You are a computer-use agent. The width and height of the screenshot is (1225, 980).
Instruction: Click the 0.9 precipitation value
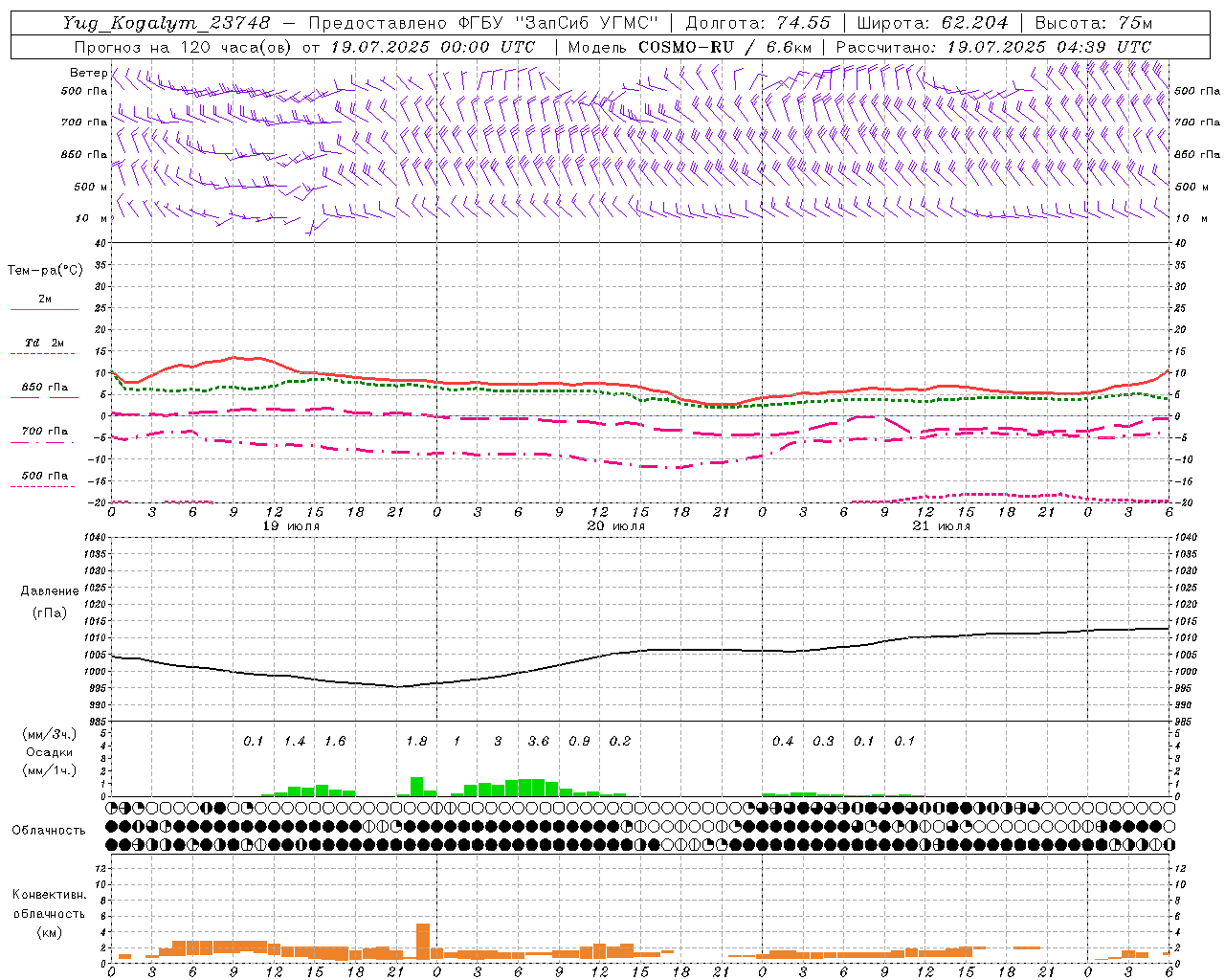pyautogui.click(x=579, y=741)
